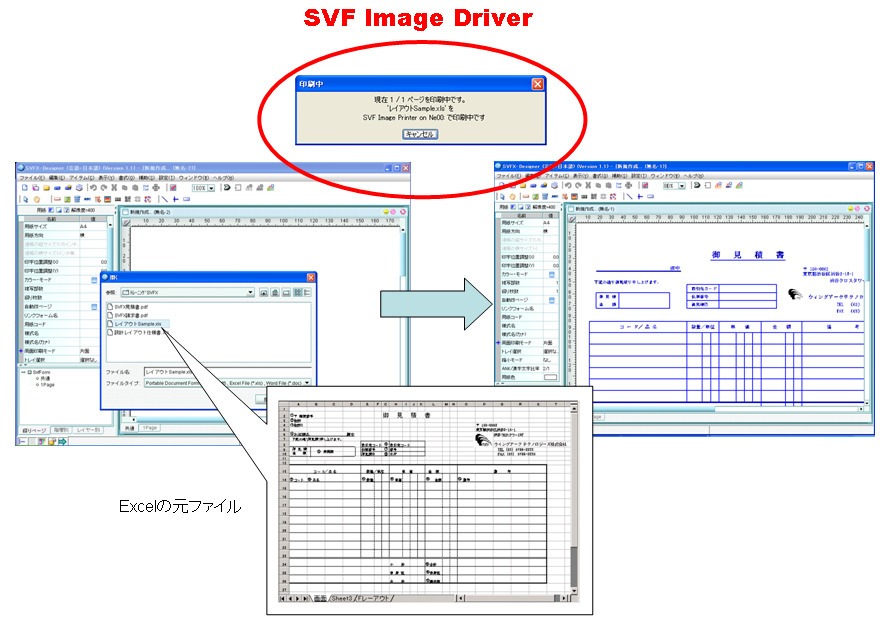Viewport: 889px width, 629px height.
Task: Select file レイアウトSample.xls in the Open dialog
Action: pyautogui.click(x=138, y=324)
